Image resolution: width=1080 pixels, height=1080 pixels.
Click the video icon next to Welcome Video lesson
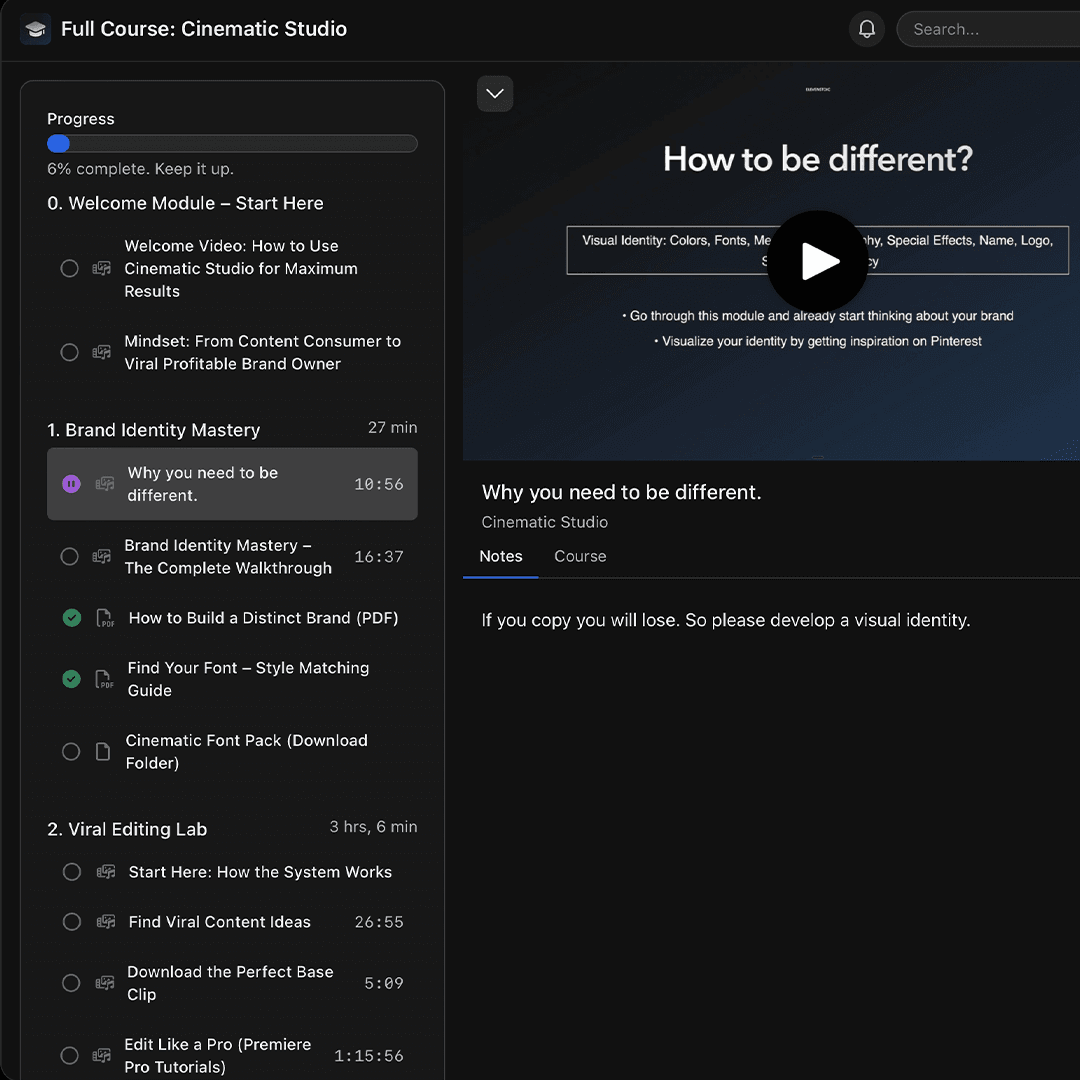pos(101,268)
